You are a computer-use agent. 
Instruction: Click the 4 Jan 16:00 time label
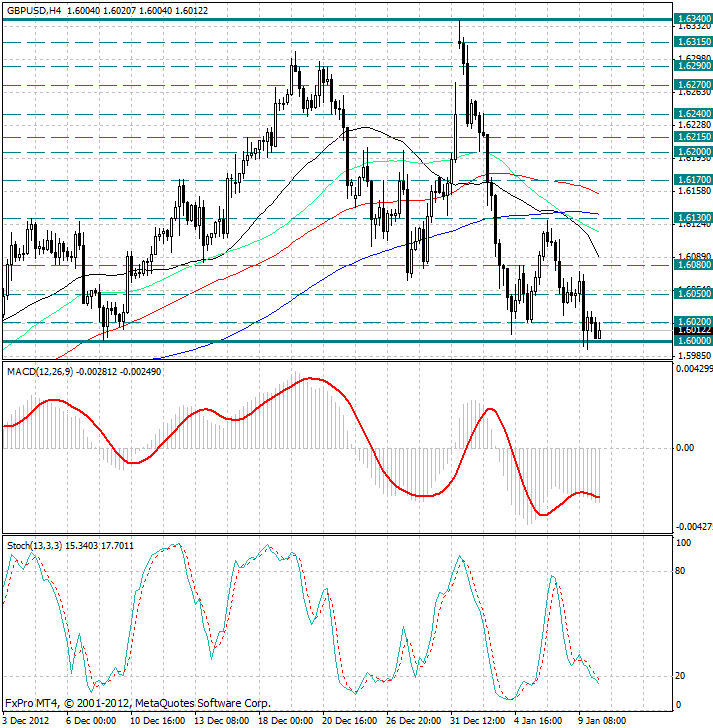click(538, 721)
